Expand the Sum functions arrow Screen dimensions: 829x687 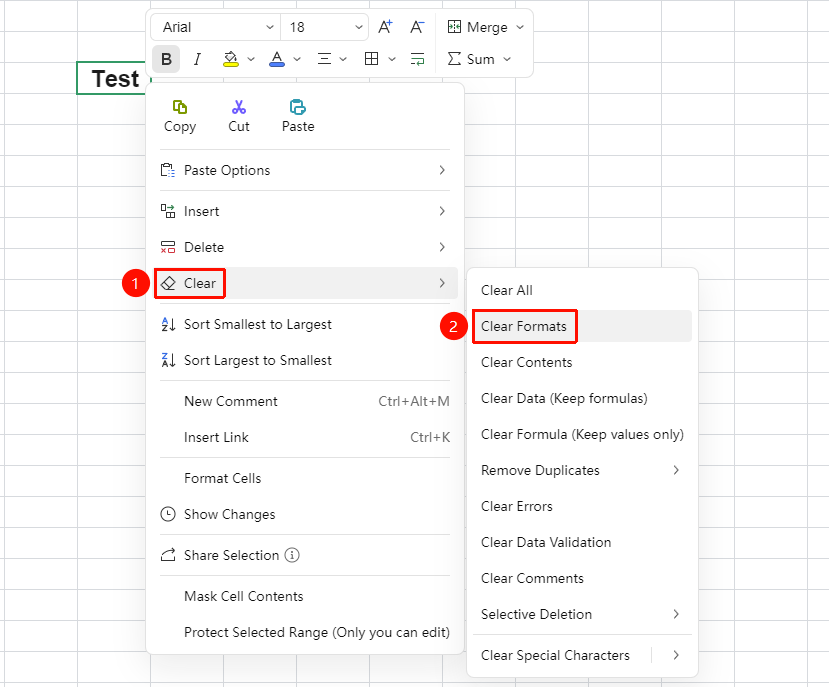click(x=507, y=59)
